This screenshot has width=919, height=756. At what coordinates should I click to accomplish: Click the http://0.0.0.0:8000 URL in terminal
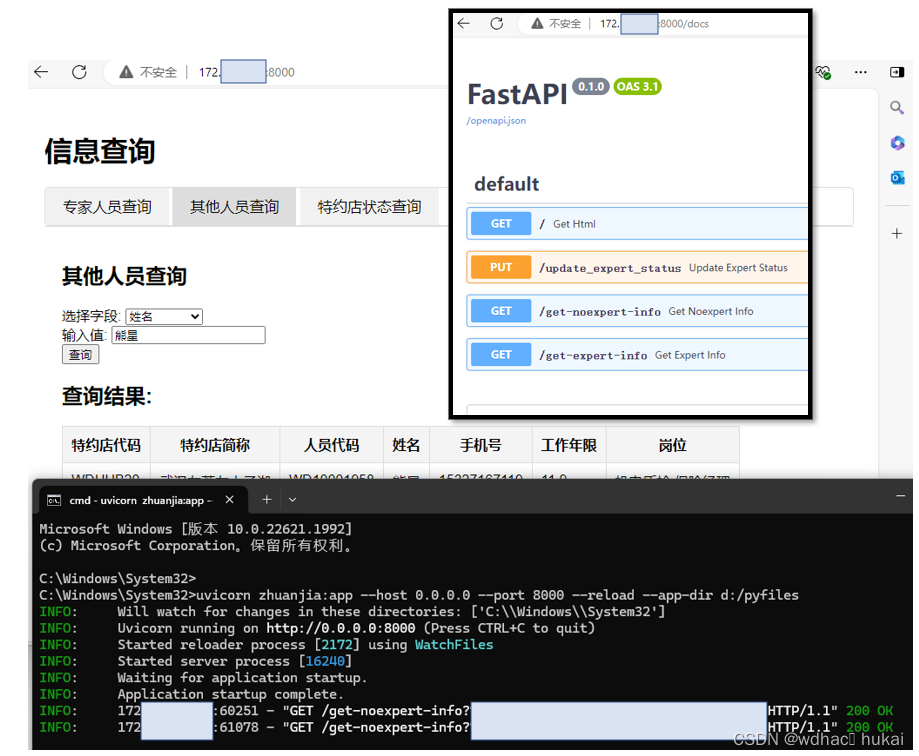pyautogui.click(x=341, y=628)
